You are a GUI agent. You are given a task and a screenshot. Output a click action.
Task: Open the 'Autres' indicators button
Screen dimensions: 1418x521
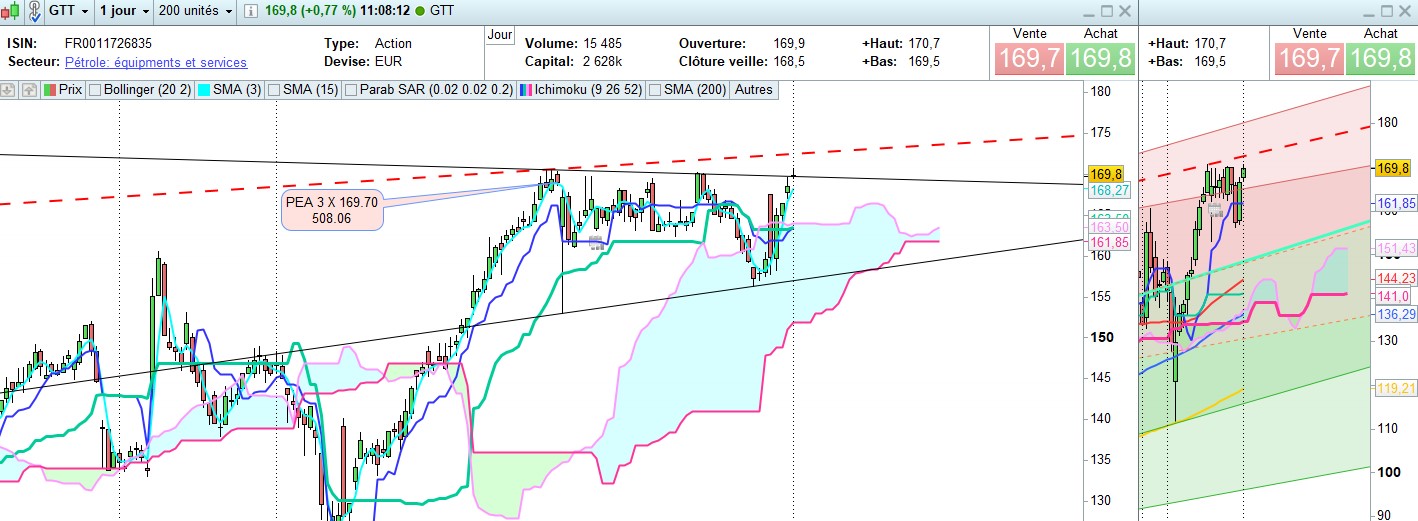pos(753,90)
